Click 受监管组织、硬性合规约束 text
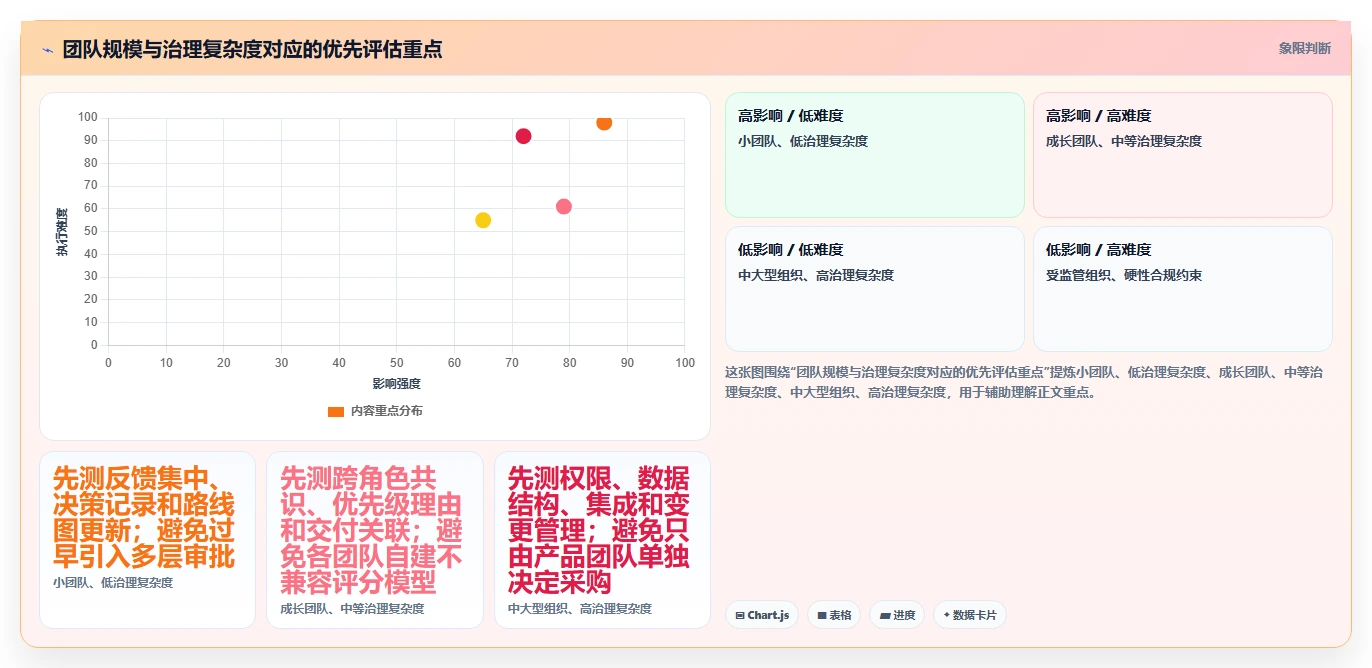This screenshot has height=668, width=1372. [x=1124, y=275]
